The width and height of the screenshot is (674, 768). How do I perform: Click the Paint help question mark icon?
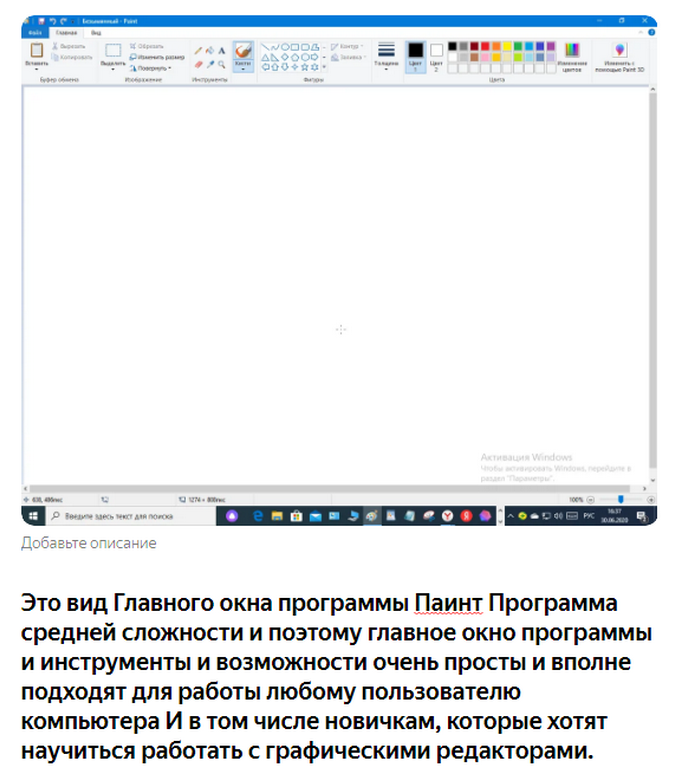[651, 32]
